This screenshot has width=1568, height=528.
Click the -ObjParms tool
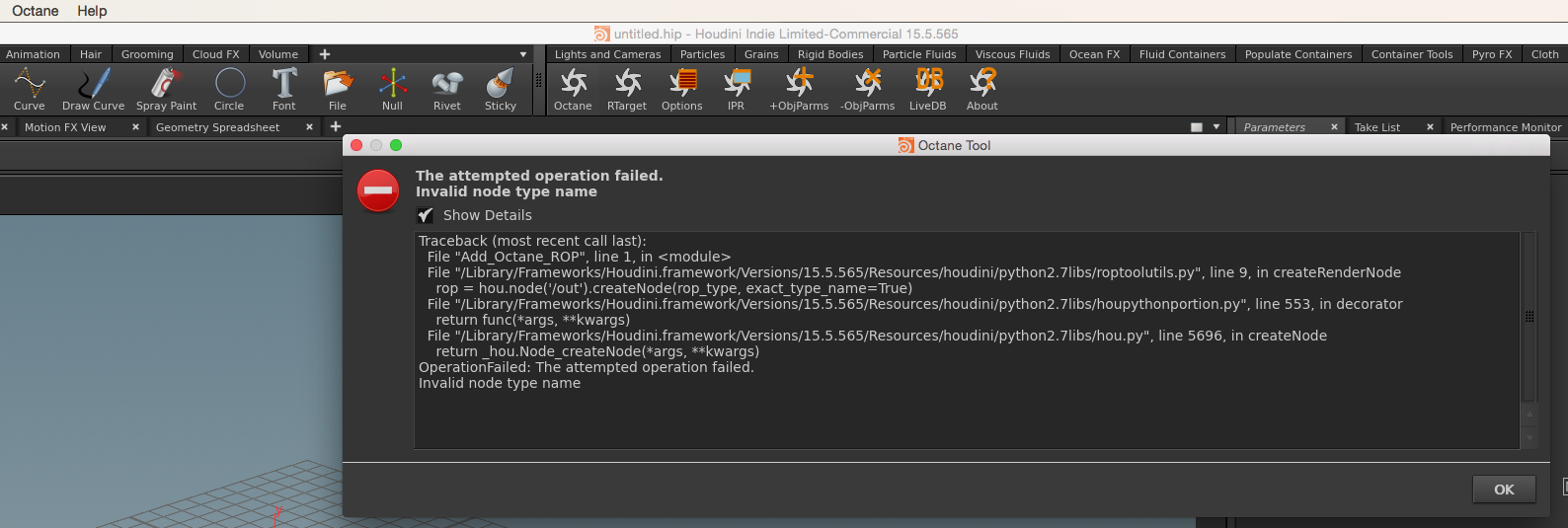868,89
